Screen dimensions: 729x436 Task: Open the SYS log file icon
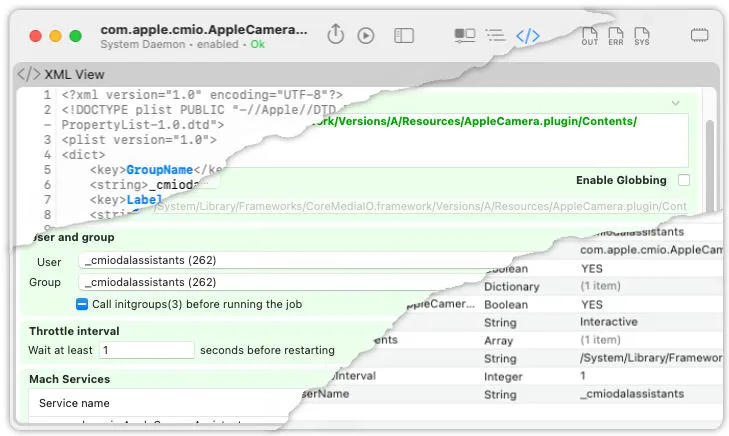pos(642,36)
